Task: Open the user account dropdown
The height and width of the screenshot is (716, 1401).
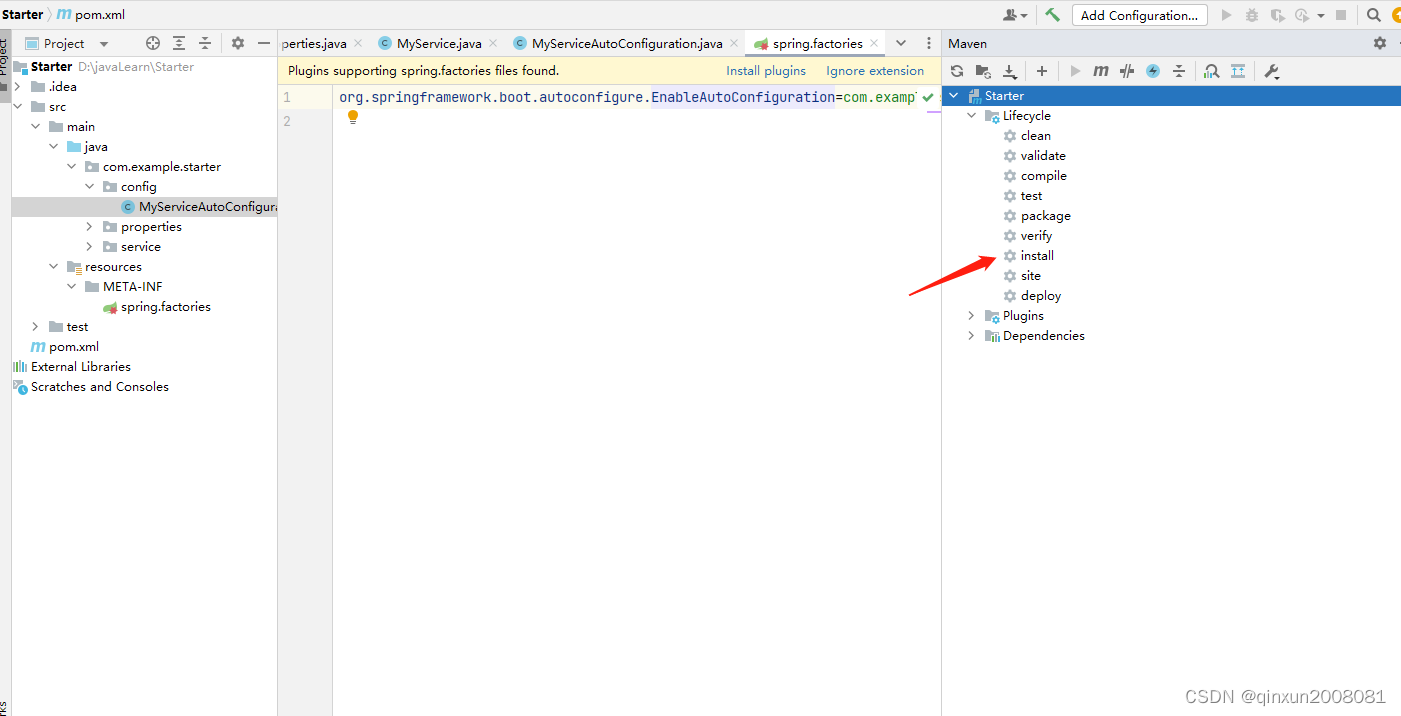Action: click(x=1015, y=15)
